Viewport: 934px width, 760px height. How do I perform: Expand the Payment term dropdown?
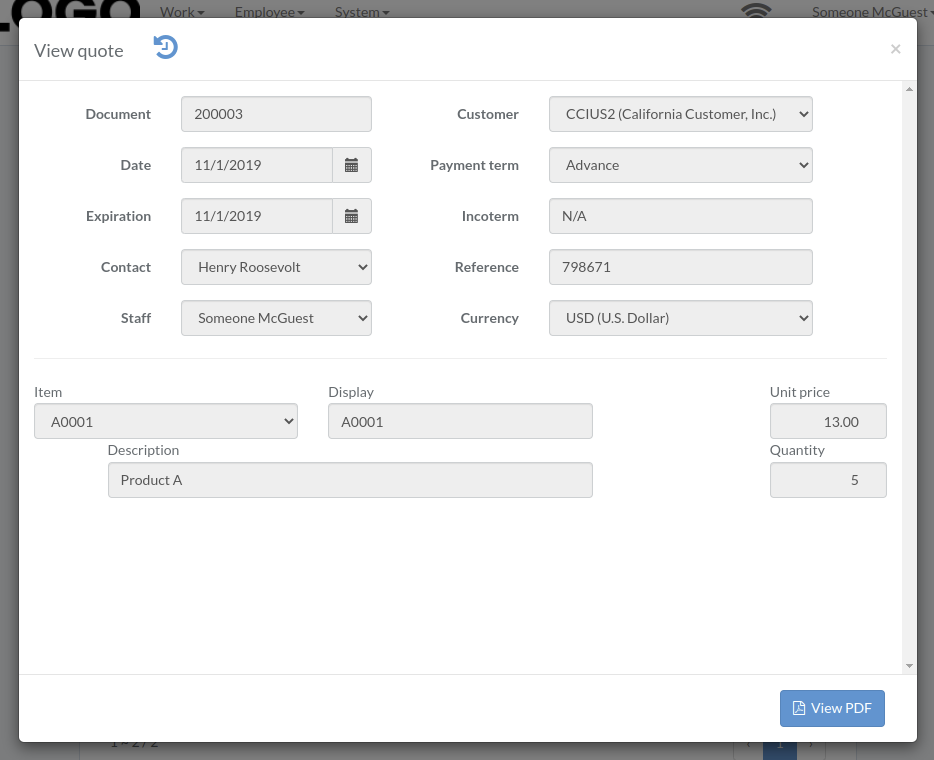680,165
